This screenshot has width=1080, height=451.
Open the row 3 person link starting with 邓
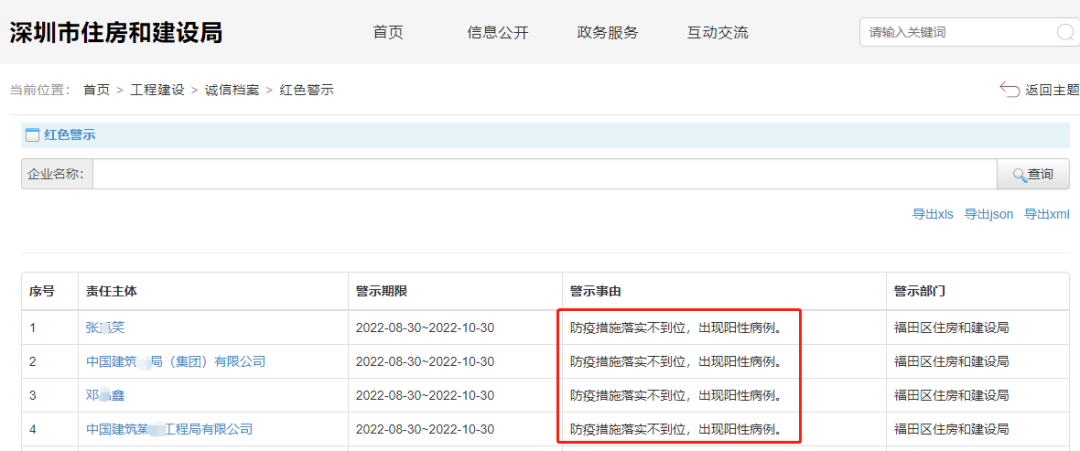(x=105, y=395)
